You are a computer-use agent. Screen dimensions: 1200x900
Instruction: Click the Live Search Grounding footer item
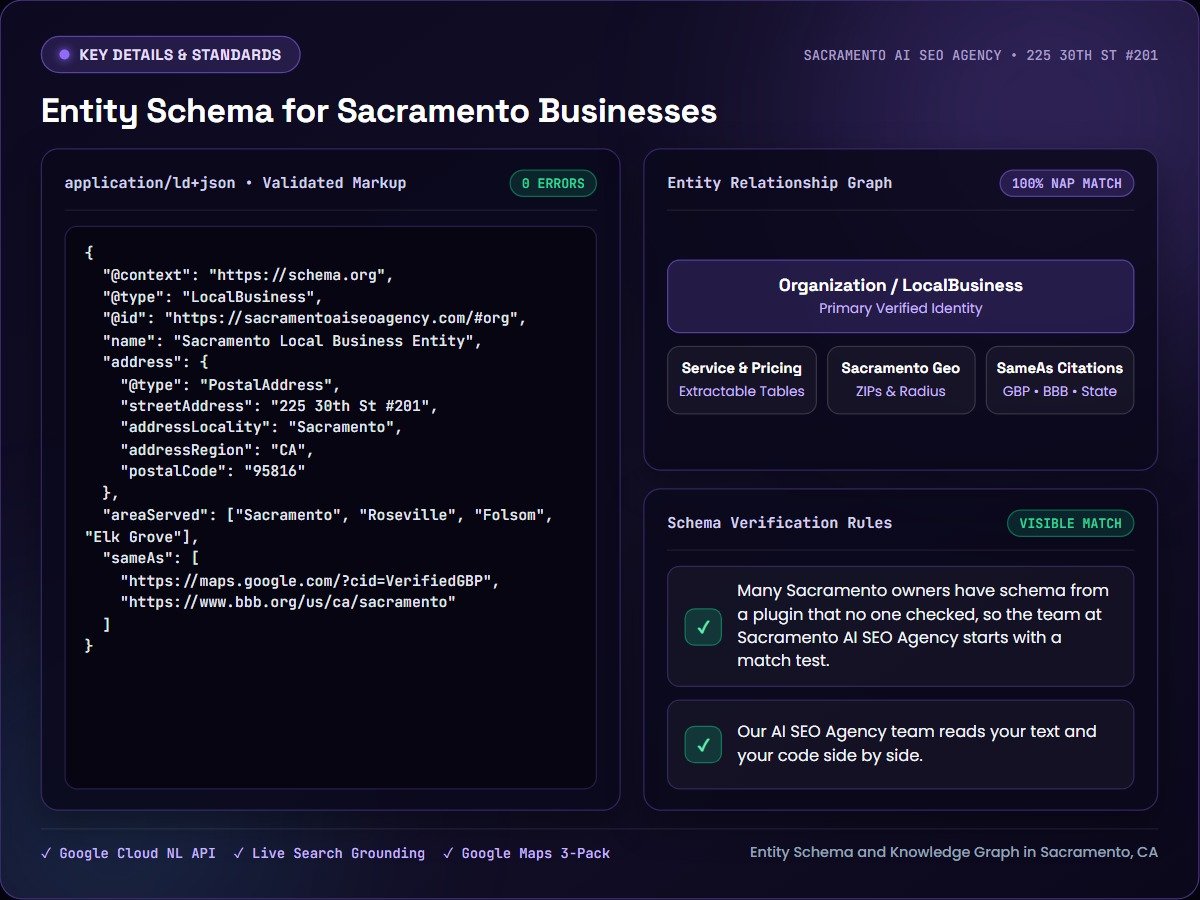coord(329,853)
